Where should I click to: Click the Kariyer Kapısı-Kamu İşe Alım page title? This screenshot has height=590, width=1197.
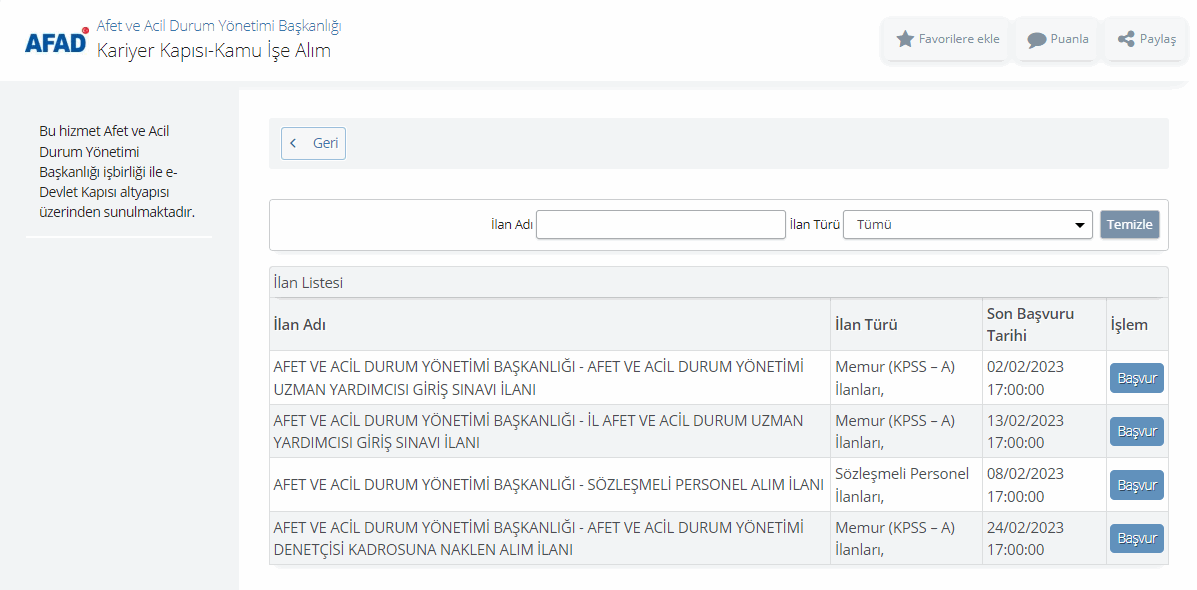(214, 51)
